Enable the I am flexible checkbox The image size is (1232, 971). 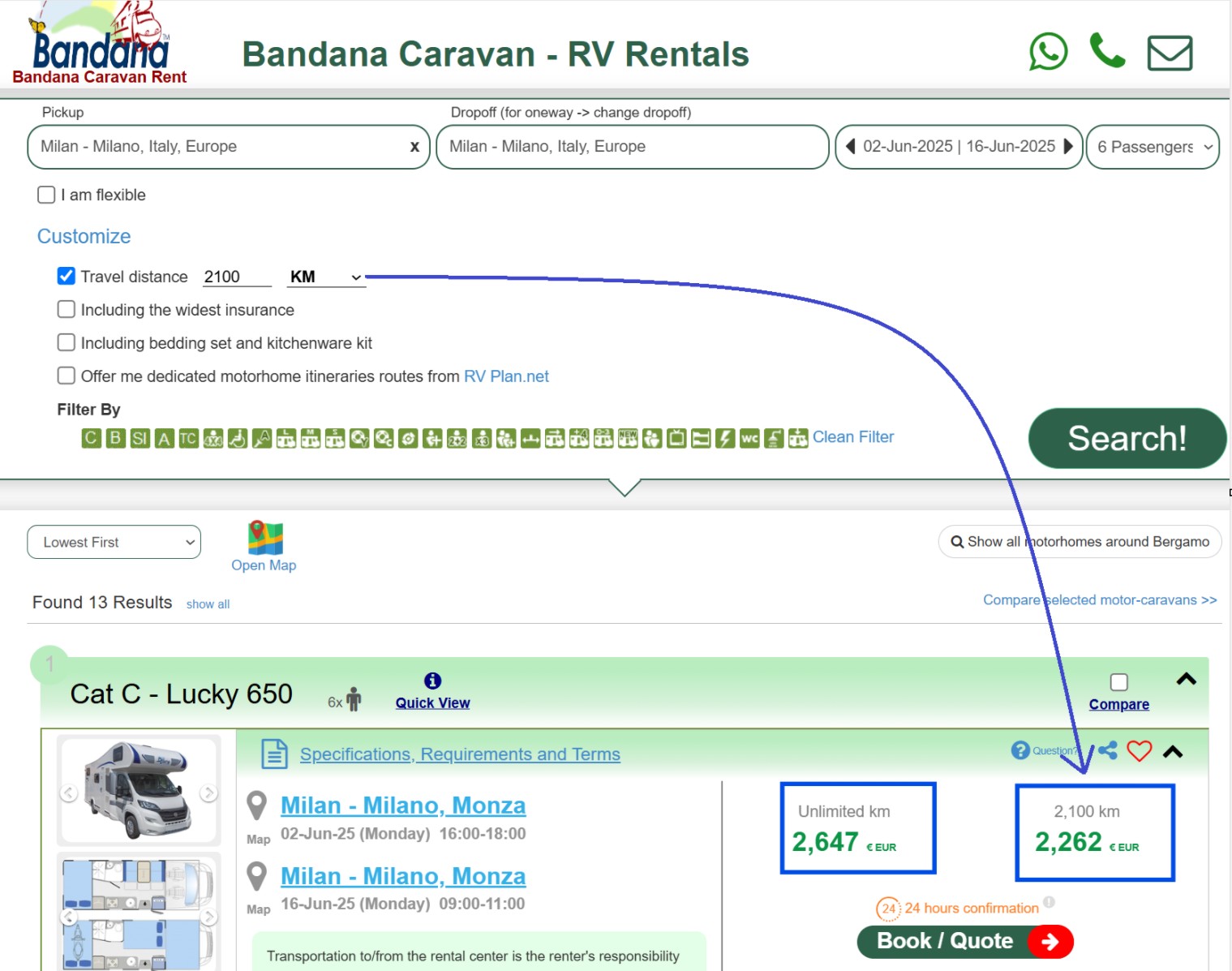coord(46,195)
